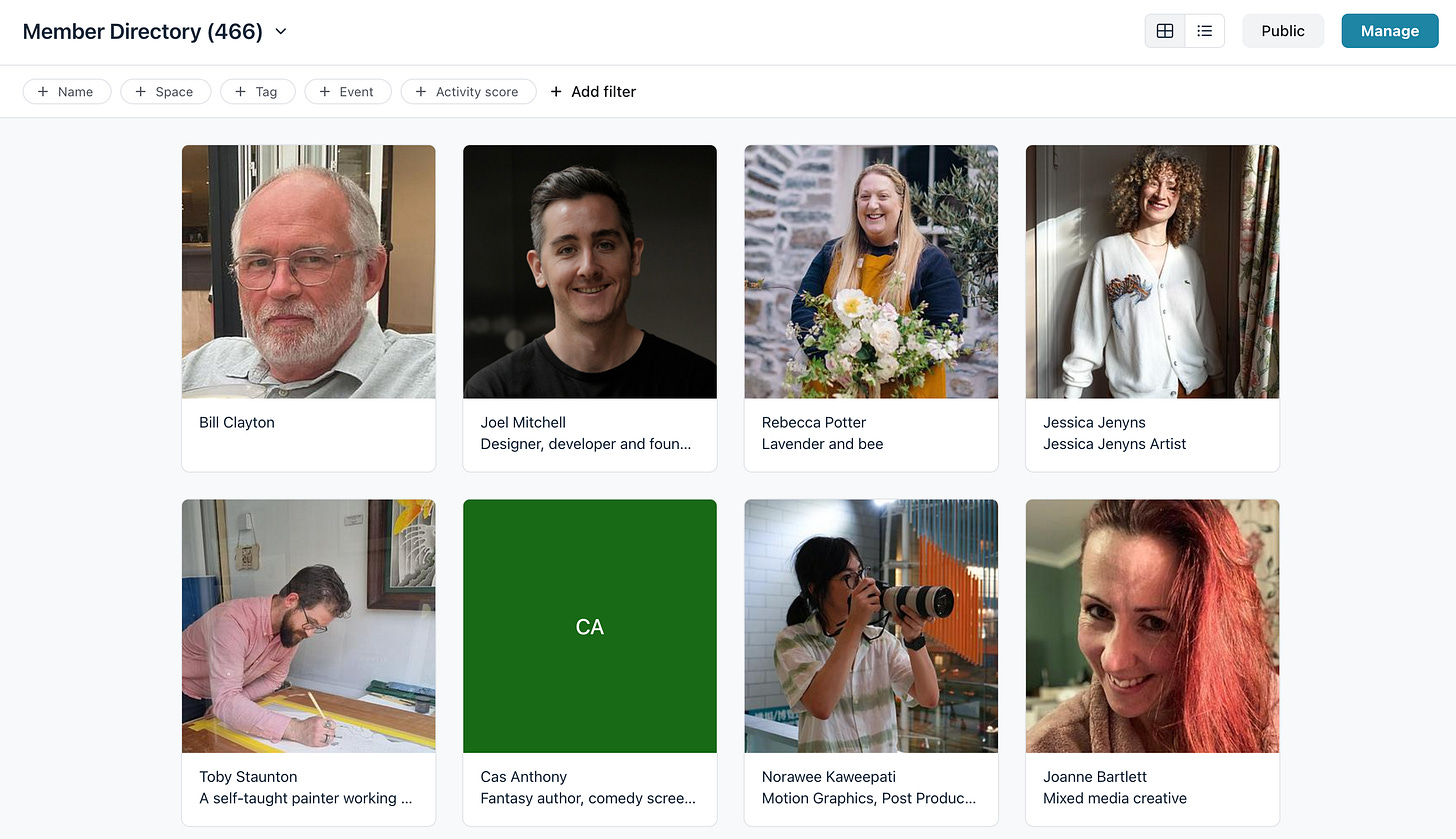Click the name Toby Staunton
This screenshot has width=1456, height=839.
point(248,777)
